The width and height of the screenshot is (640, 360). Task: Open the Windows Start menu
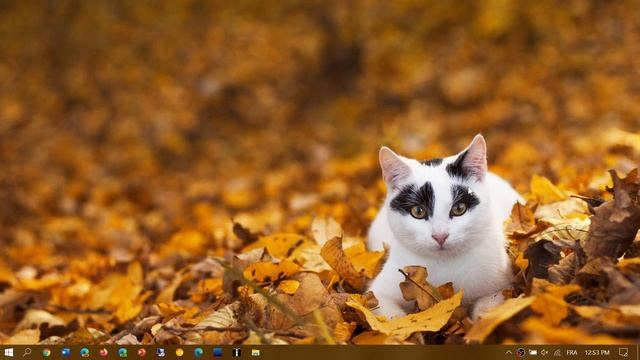pyautogui.click(x=9, y=352)
